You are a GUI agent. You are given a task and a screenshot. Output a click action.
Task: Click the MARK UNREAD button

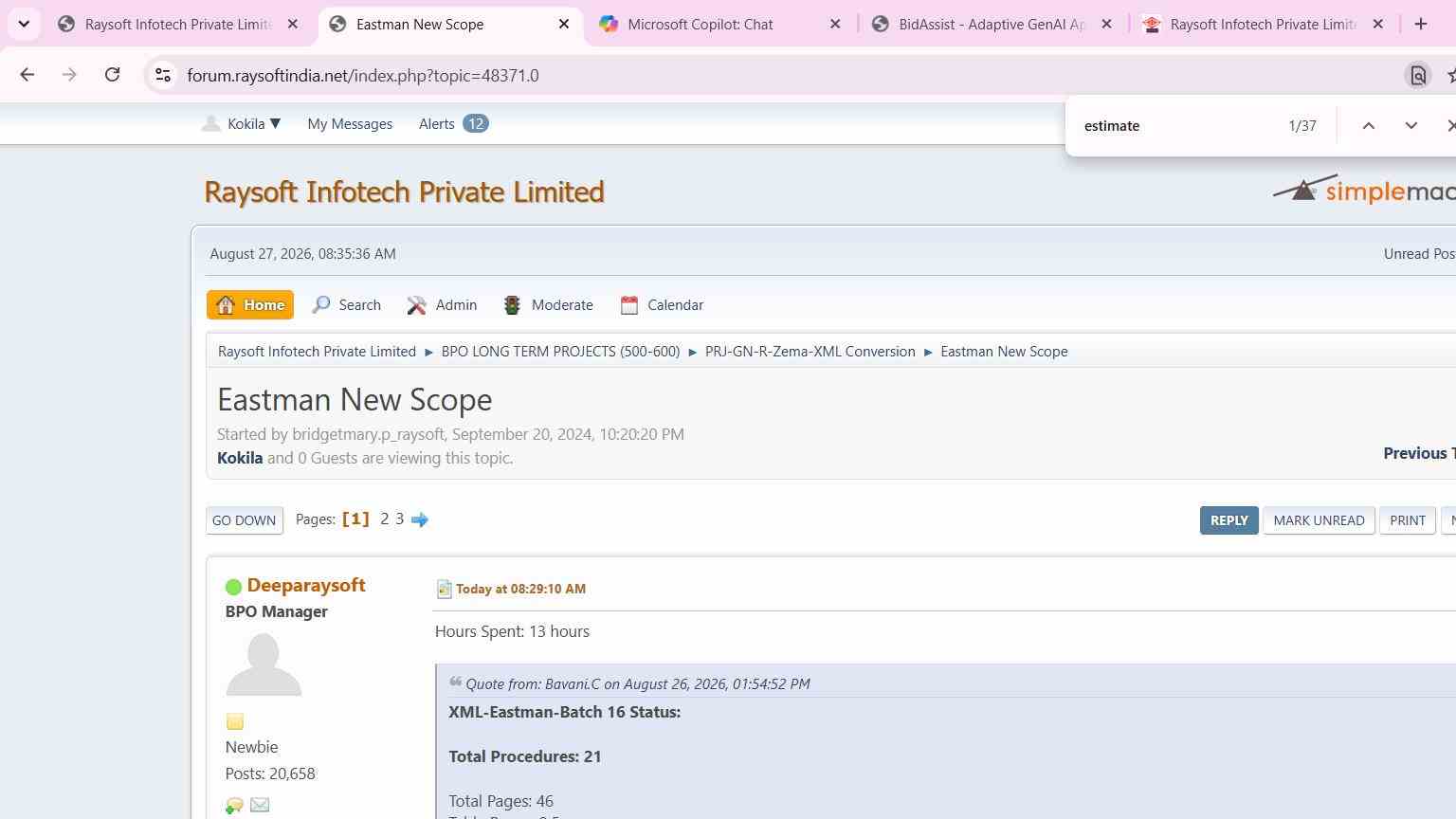[x=1319, y=520]
